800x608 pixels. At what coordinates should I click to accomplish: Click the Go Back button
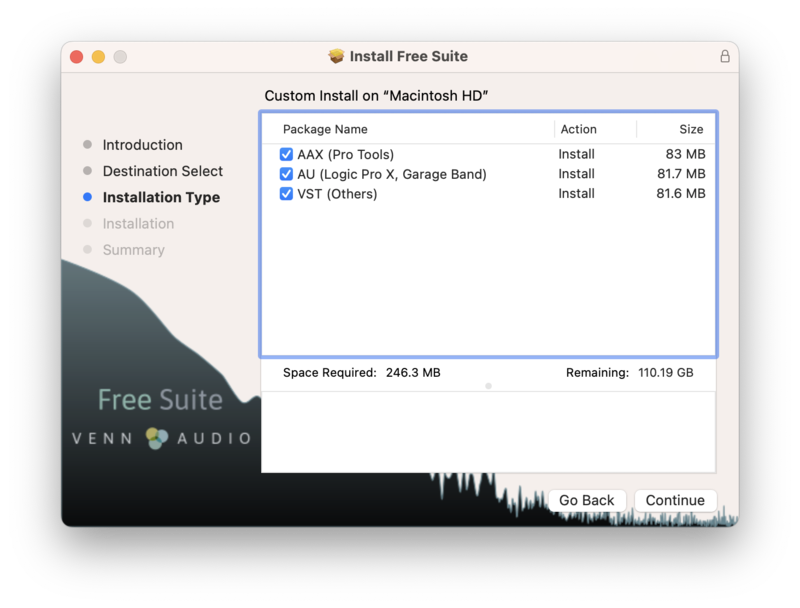coord(586,501)
